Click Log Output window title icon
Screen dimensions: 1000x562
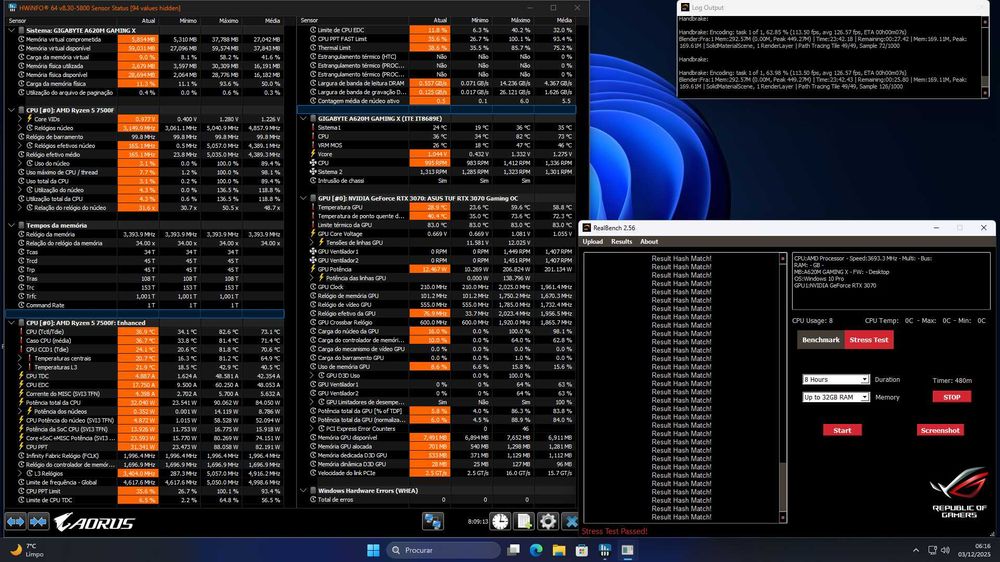coord(685,8)
